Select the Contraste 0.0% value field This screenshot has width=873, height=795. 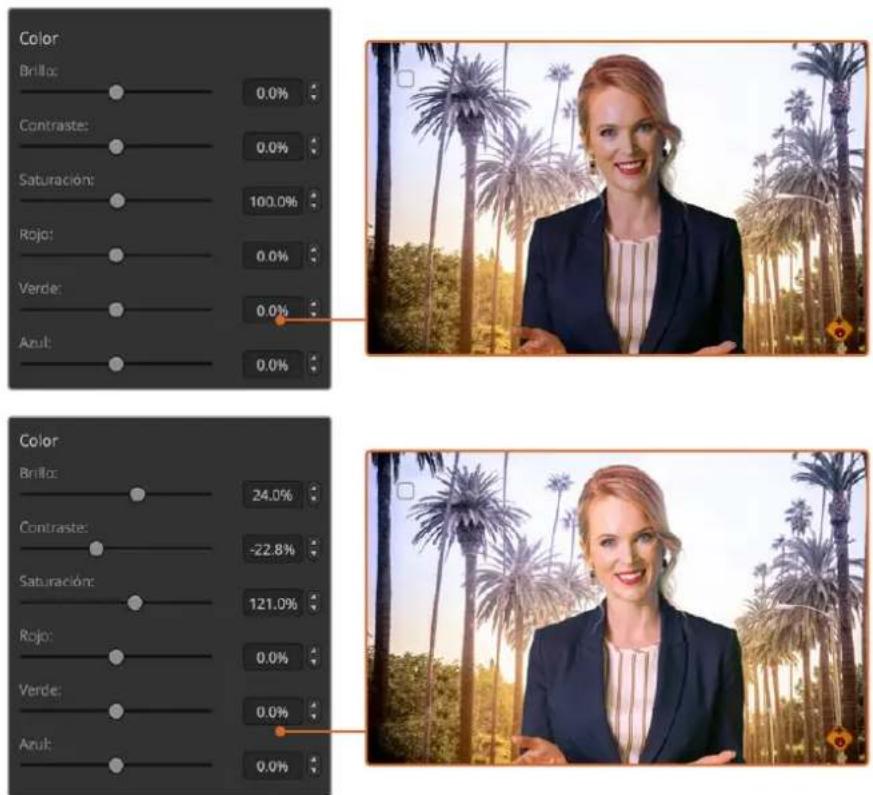[x=273, y=148]
